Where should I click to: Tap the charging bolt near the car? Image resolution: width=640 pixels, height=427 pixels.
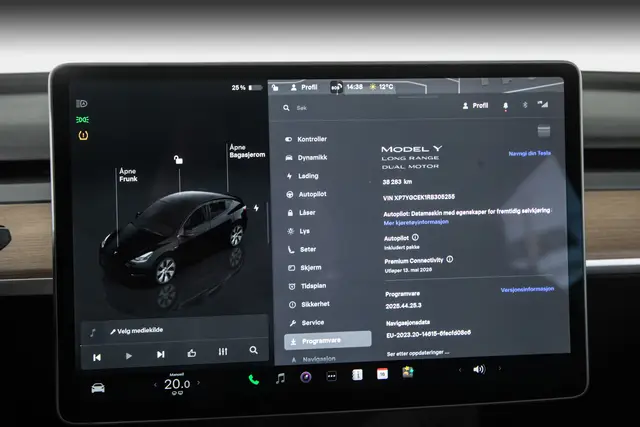(256, 208)
